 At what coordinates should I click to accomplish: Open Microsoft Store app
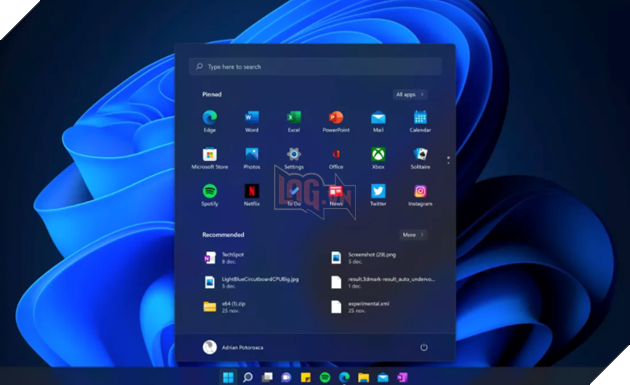(x=209, y=158)
